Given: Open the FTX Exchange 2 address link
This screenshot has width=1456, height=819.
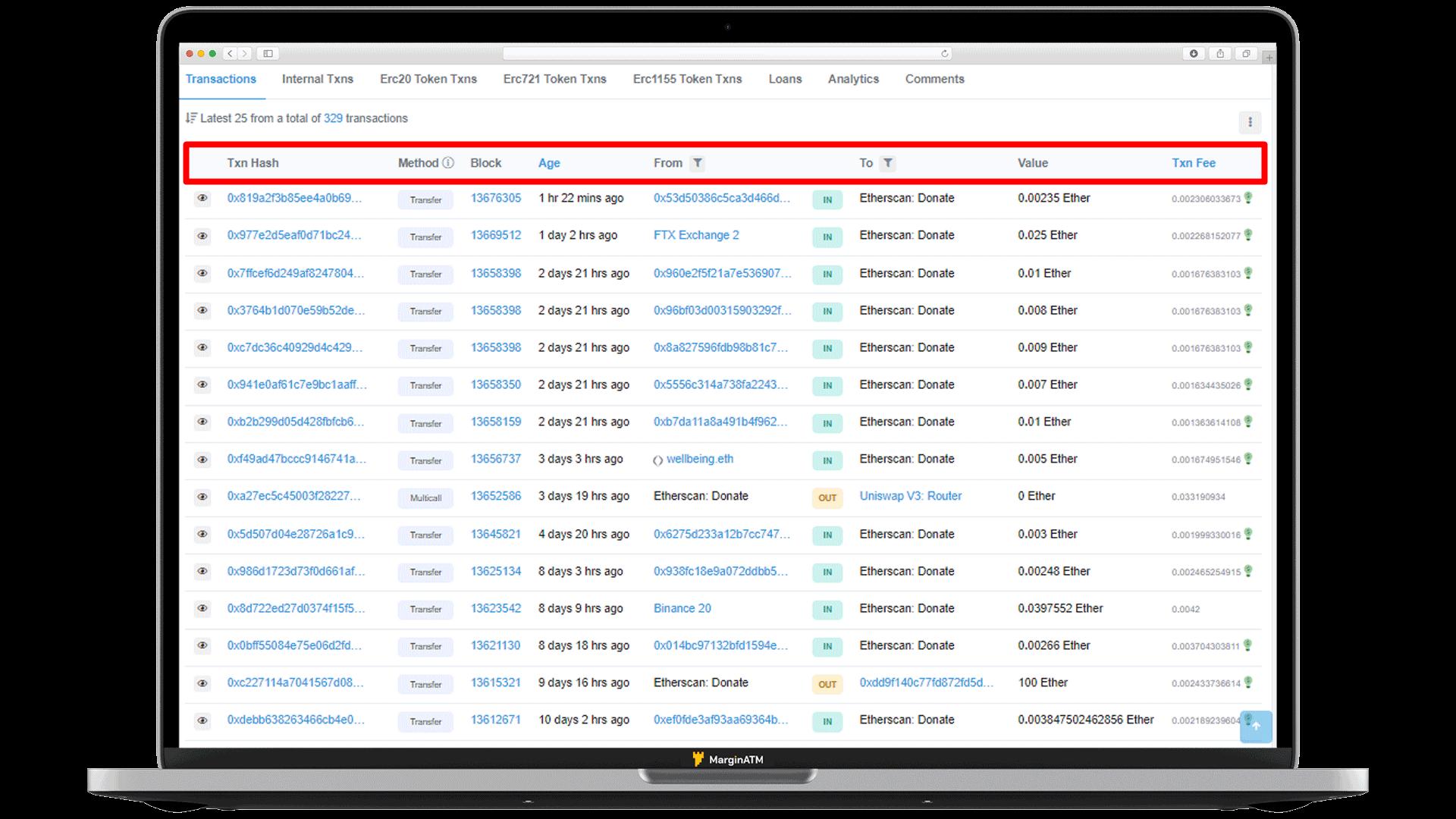Looking at the screenshot, I should tap(696, 235).
